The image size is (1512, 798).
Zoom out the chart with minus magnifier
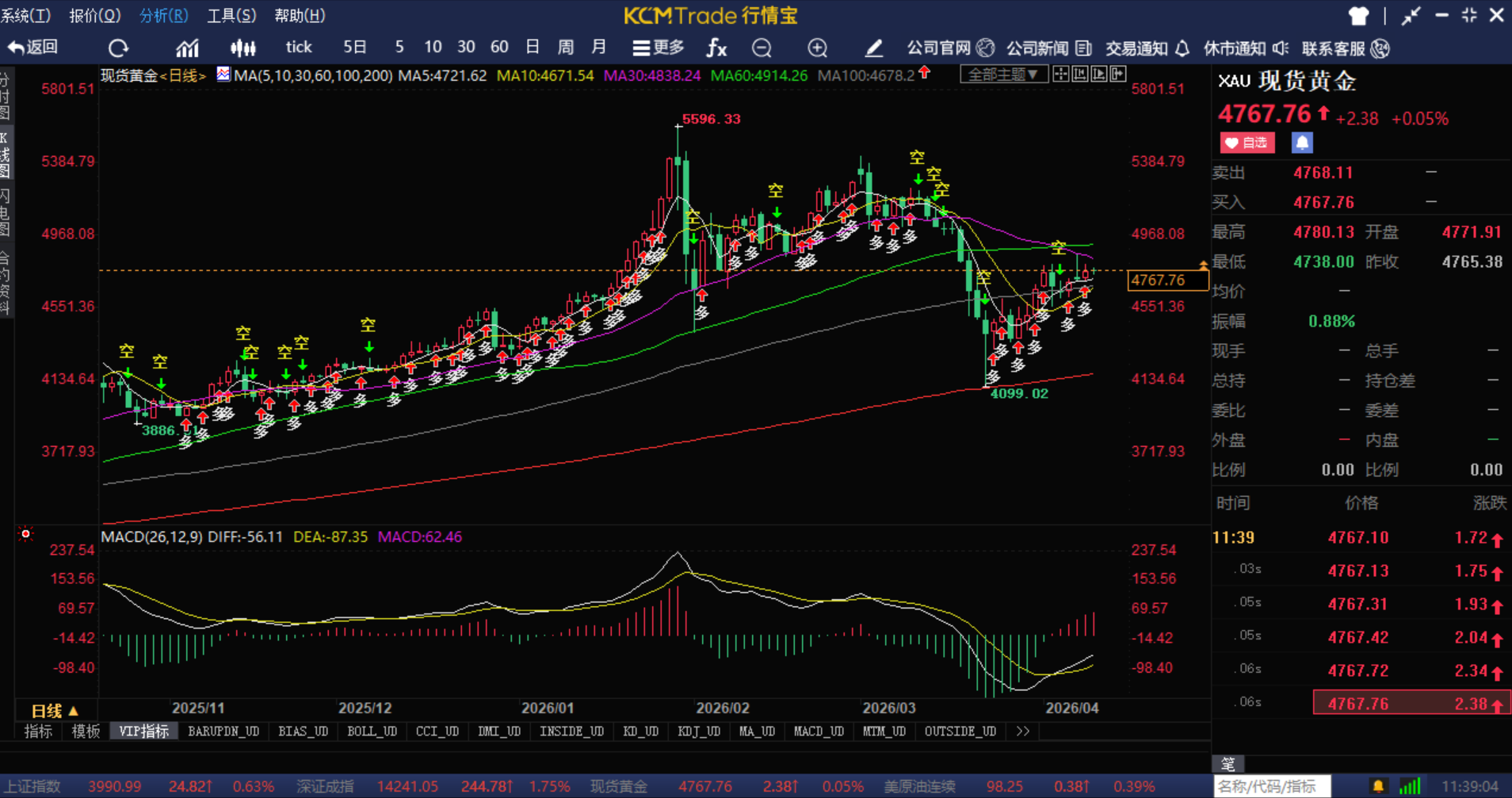(x=762, y=48)
